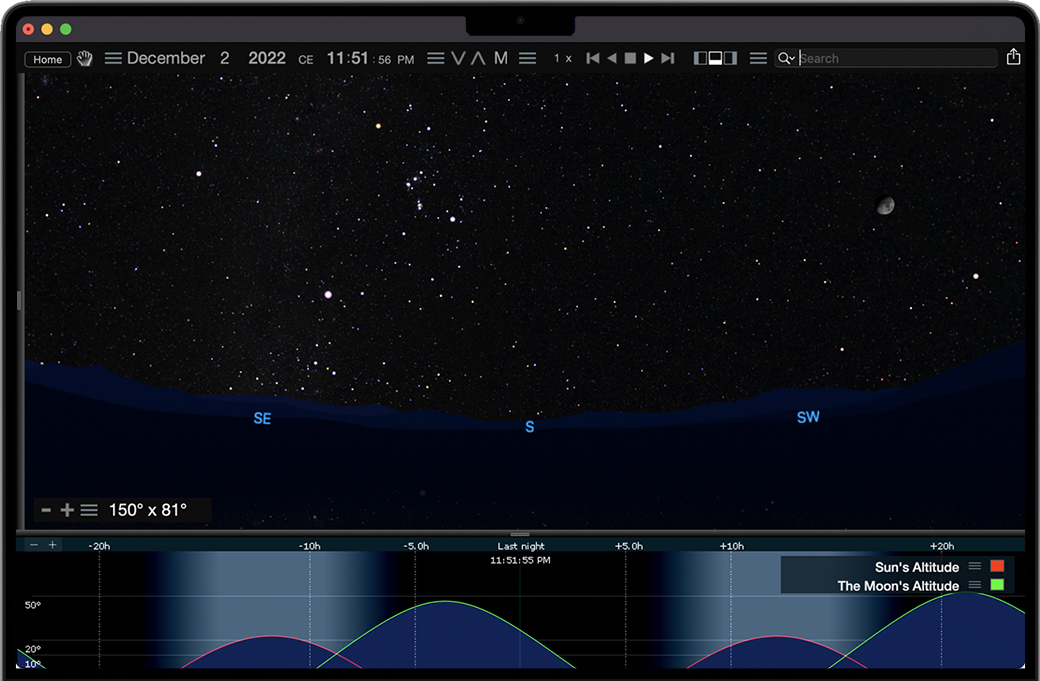Open The Moon's Altitude options menu
This screenshot has width=1040, height=681.
coord(974,585)
